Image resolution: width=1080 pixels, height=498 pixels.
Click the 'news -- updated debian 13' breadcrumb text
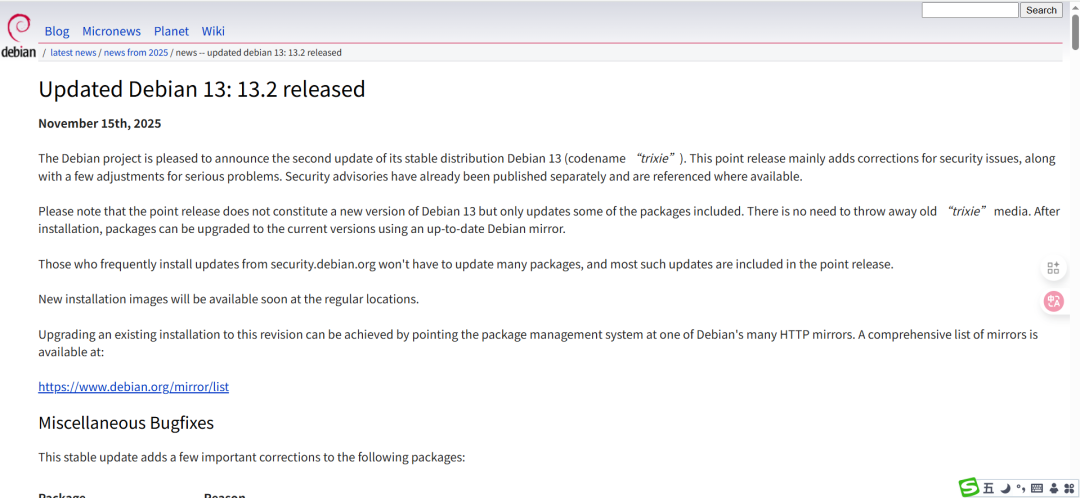(258, 52)
